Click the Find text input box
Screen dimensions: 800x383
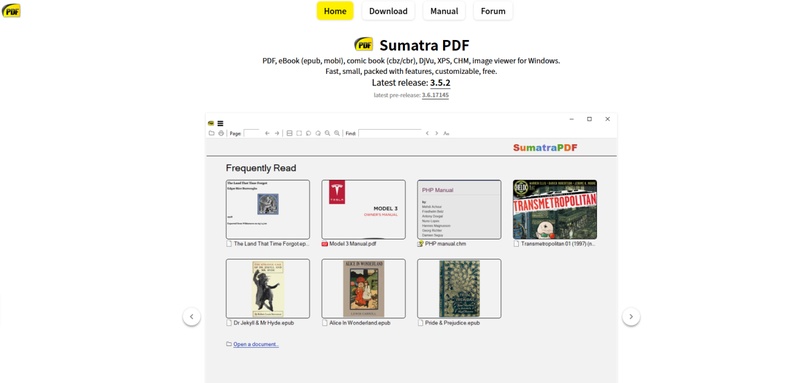[x=390, y=133]
